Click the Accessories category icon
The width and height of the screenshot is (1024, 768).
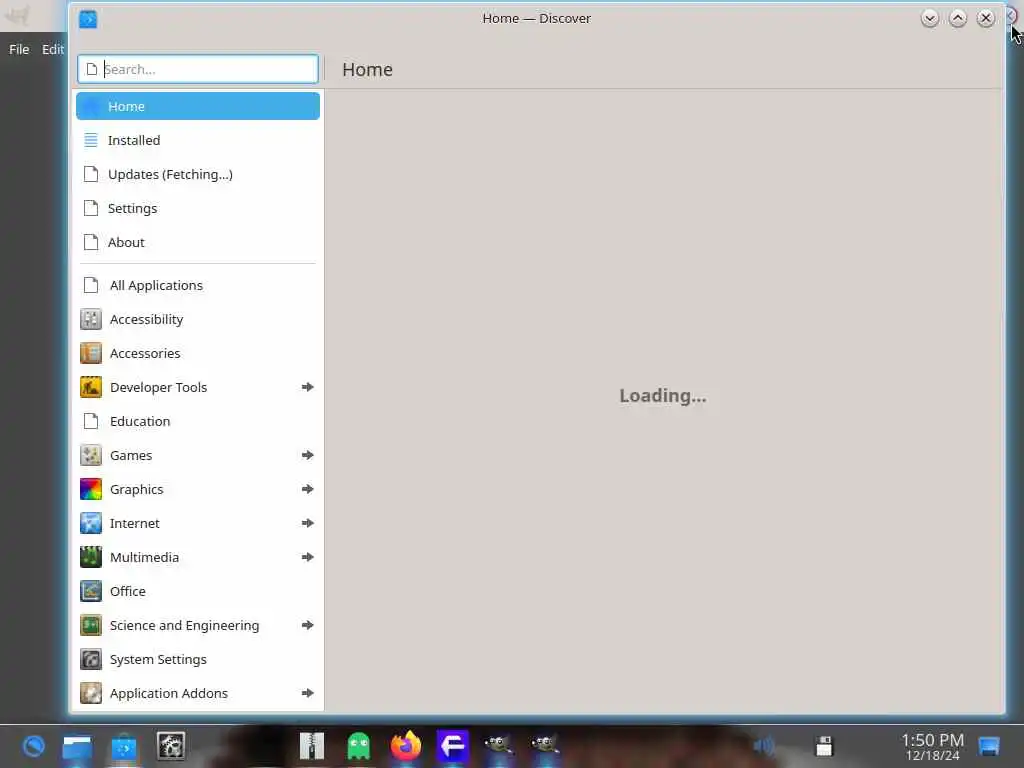91,353
